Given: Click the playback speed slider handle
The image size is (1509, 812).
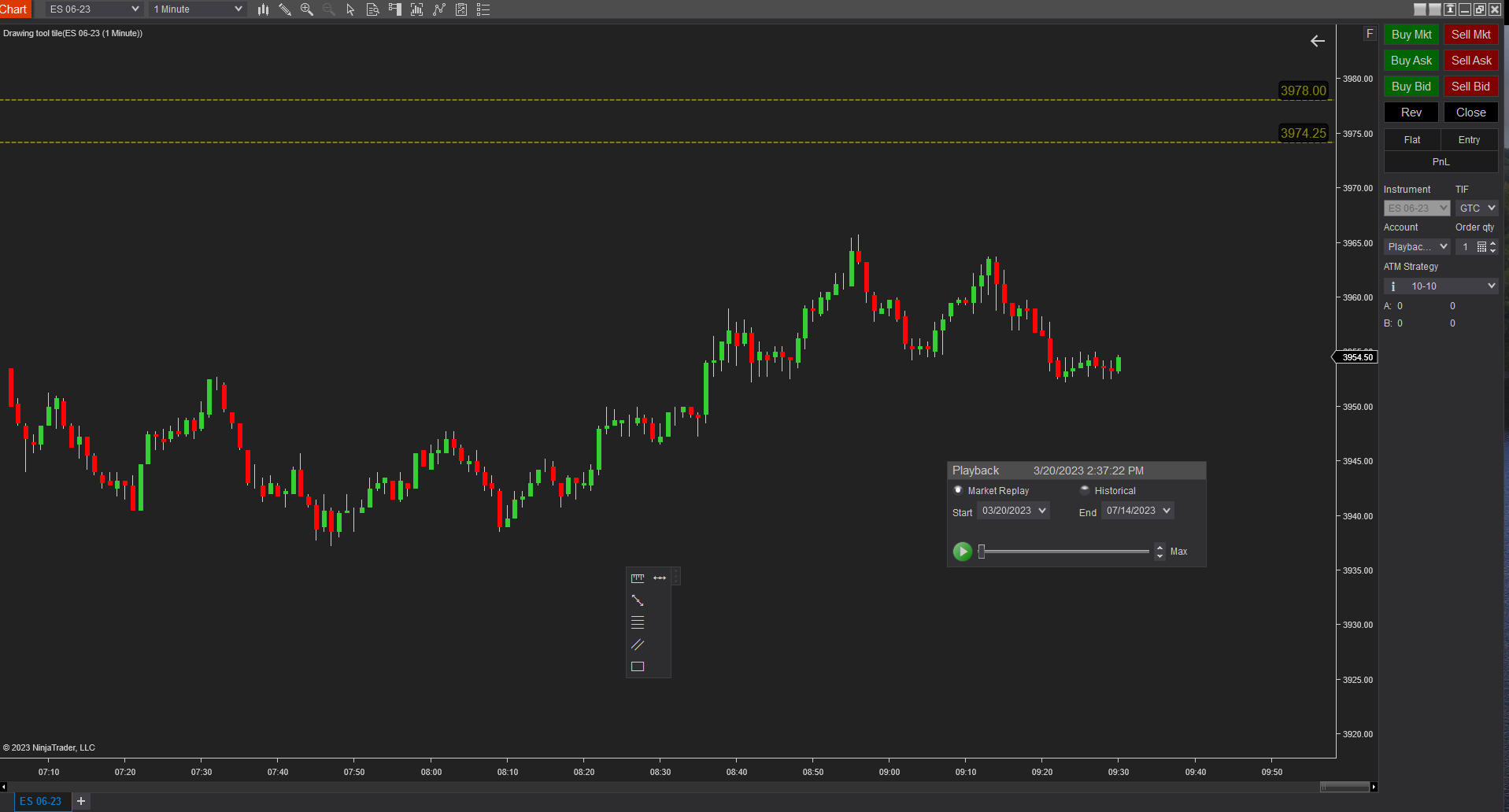Looking at the screenshot, I should (982, 552).
